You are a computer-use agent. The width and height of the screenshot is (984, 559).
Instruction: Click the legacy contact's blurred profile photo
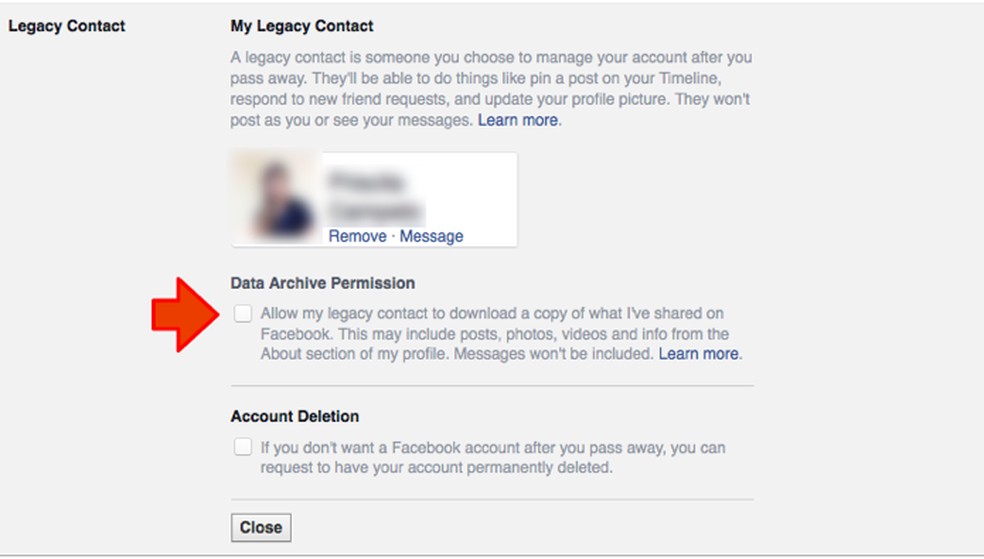point(273,198)
